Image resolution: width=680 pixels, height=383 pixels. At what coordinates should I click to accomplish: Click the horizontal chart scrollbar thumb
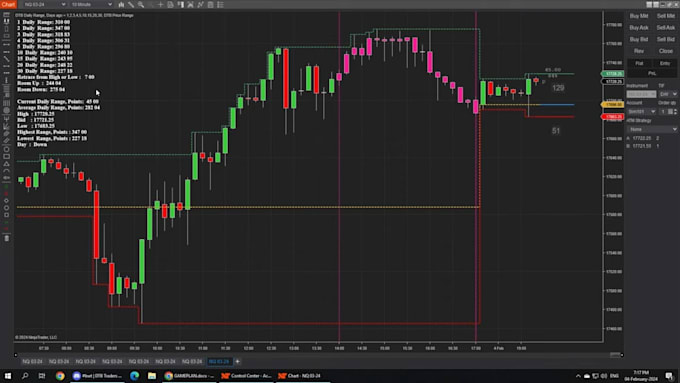pos(615,355)
